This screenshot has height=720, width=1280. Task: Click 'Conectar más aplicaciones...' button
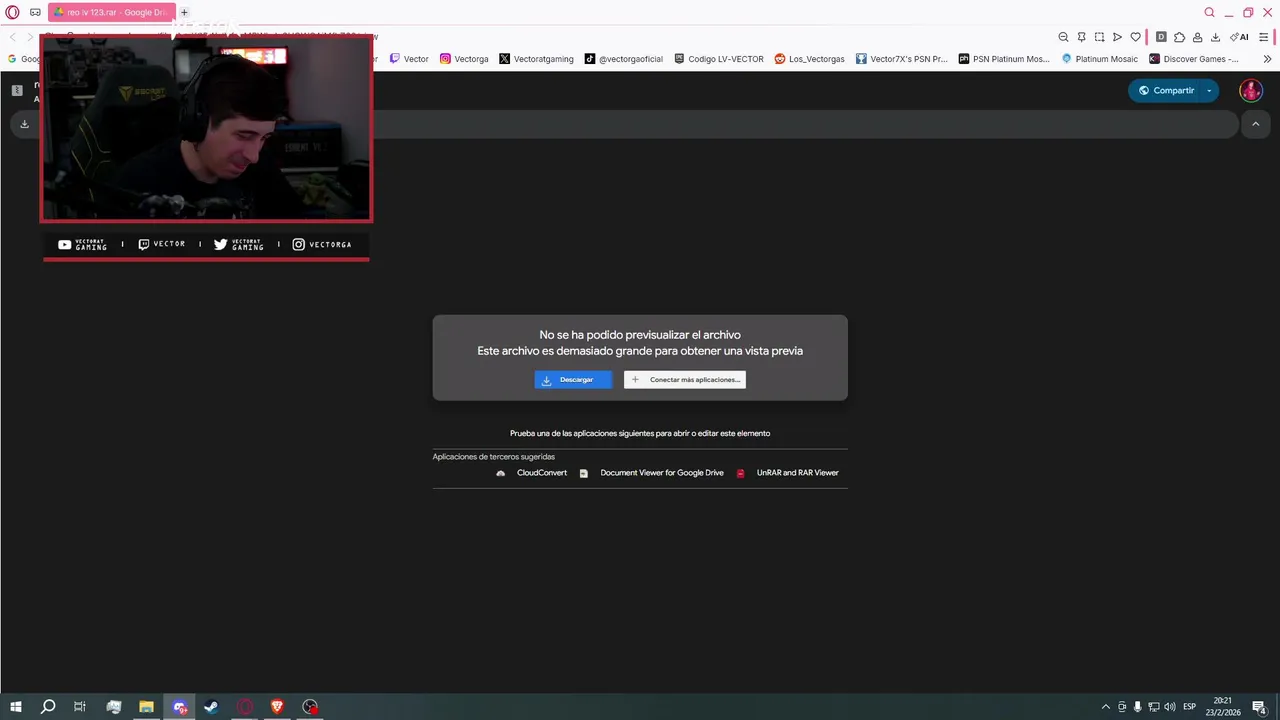[685, 379]
